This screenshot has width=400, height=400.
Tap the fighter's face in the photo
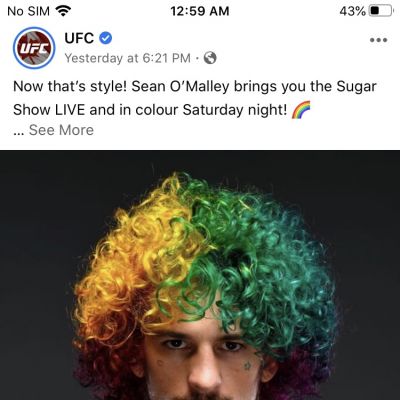203,360
